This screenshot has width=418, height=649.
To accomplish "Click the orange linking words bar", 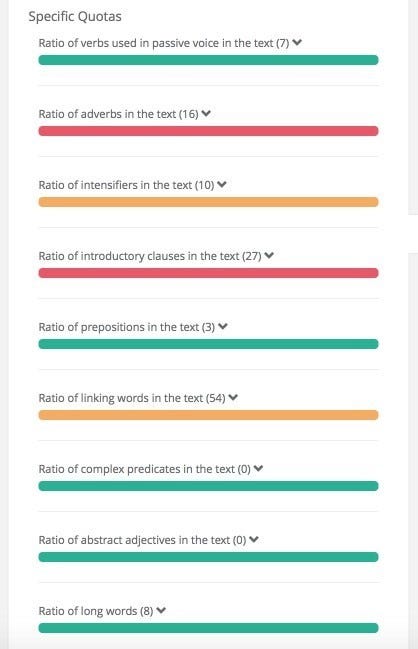I will coord(208,415).
